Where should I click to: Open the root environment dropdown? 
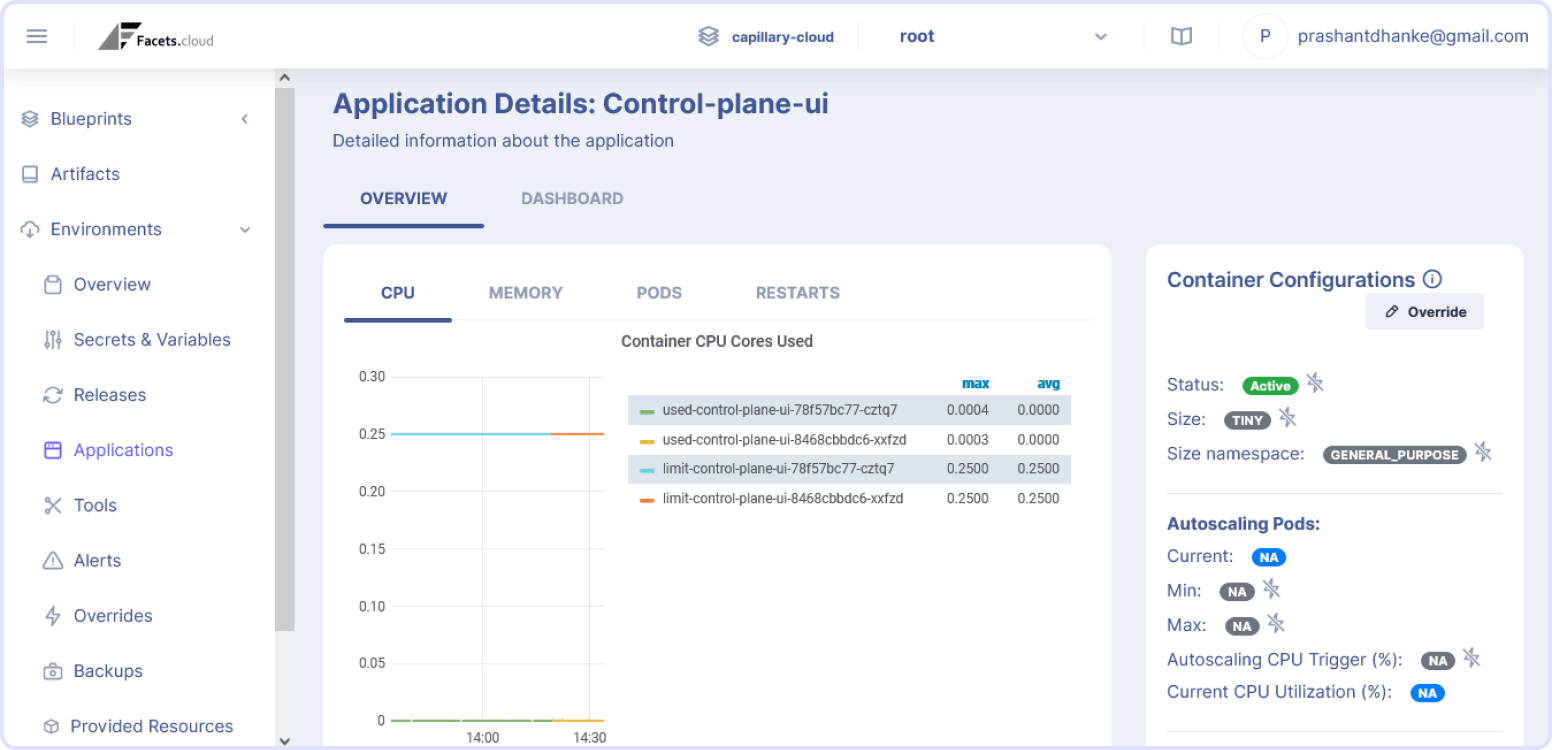click(1003, 37)
